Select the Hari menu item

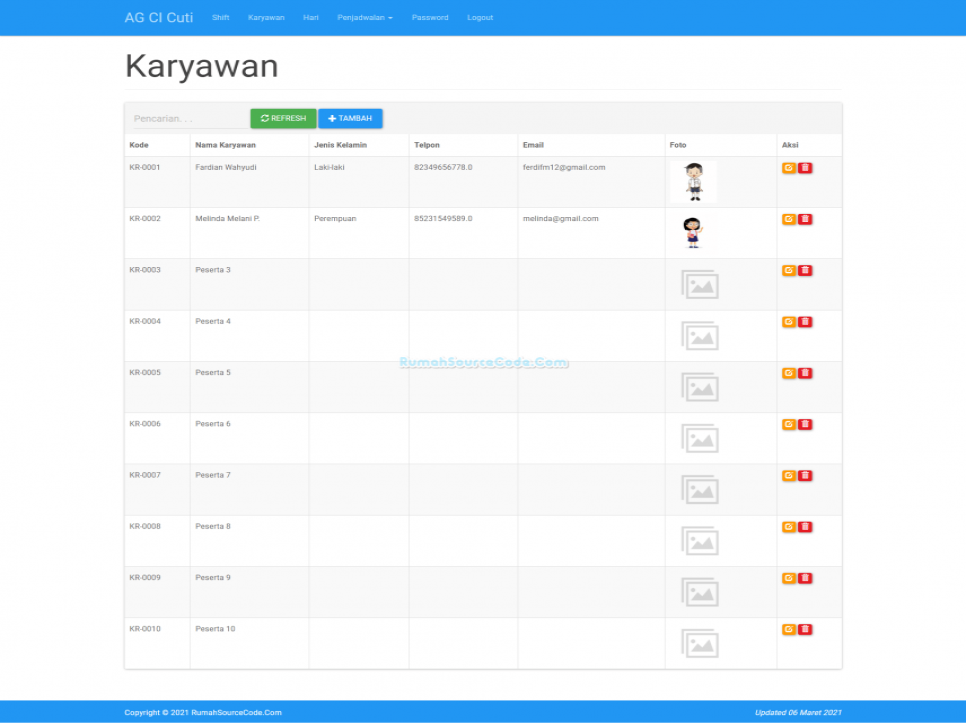[x=310, y=17]
